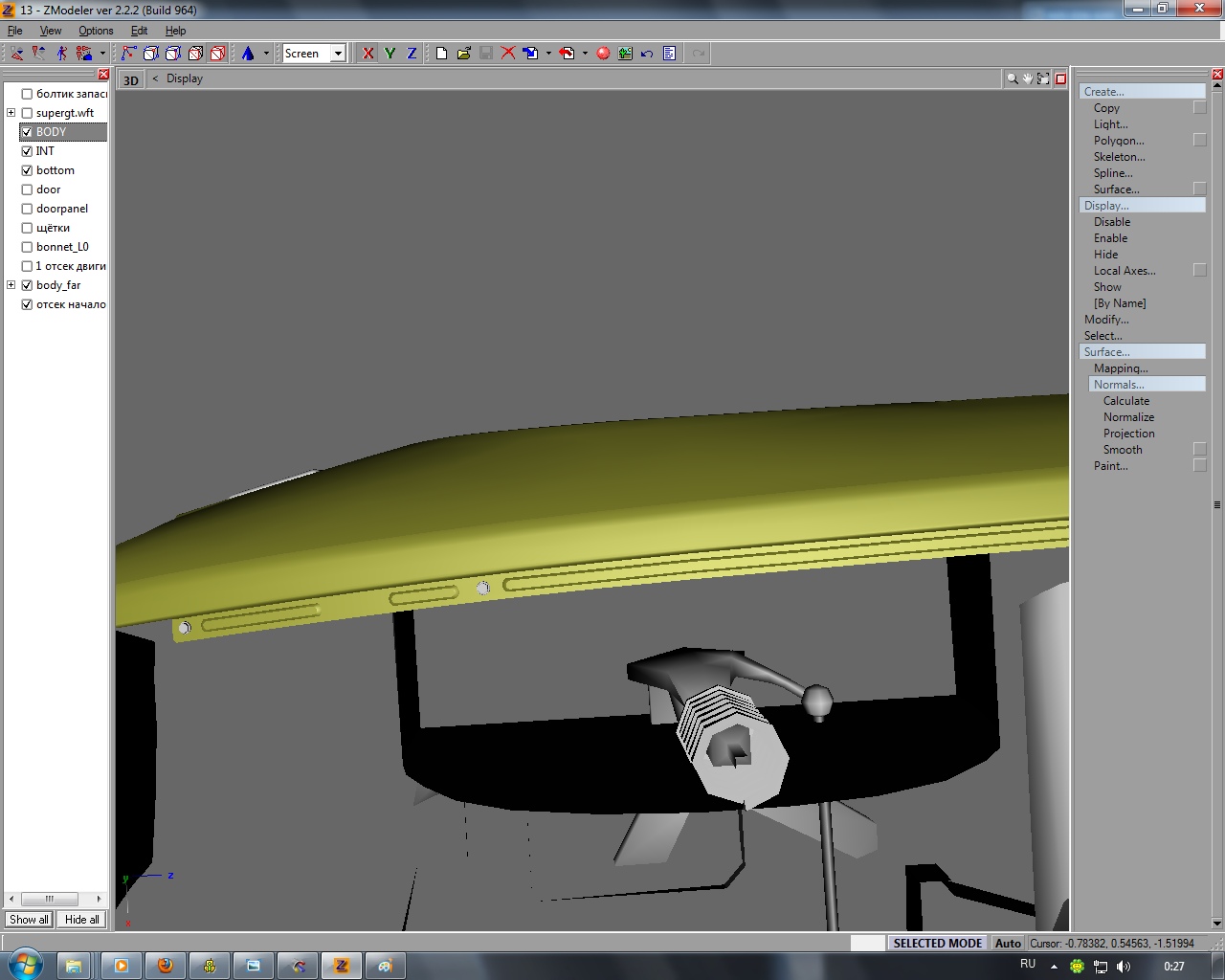Click Calculate under Normals
The image size is (1225, 980).
(x=1126, y=401)
